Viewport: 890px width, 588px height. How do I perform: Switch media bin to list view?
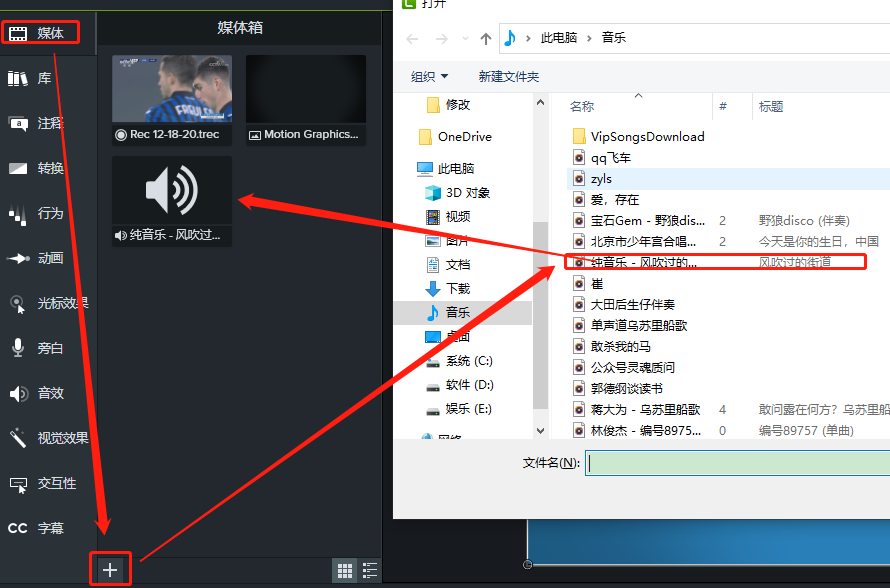point(370,570)
